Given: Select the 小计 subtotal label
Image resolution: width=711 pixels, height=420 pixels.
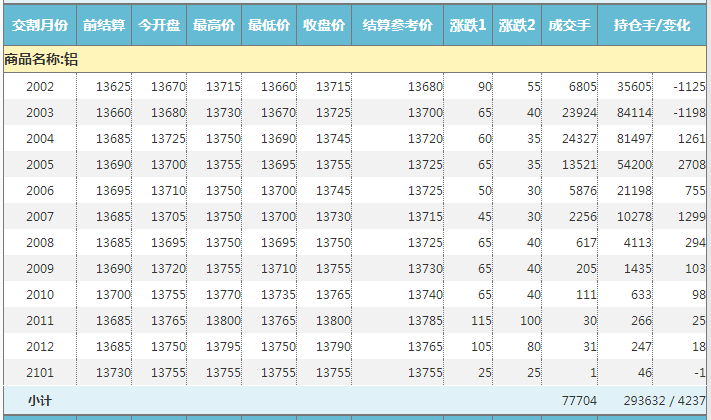Looking at the screenshot, I should [40, 400].
